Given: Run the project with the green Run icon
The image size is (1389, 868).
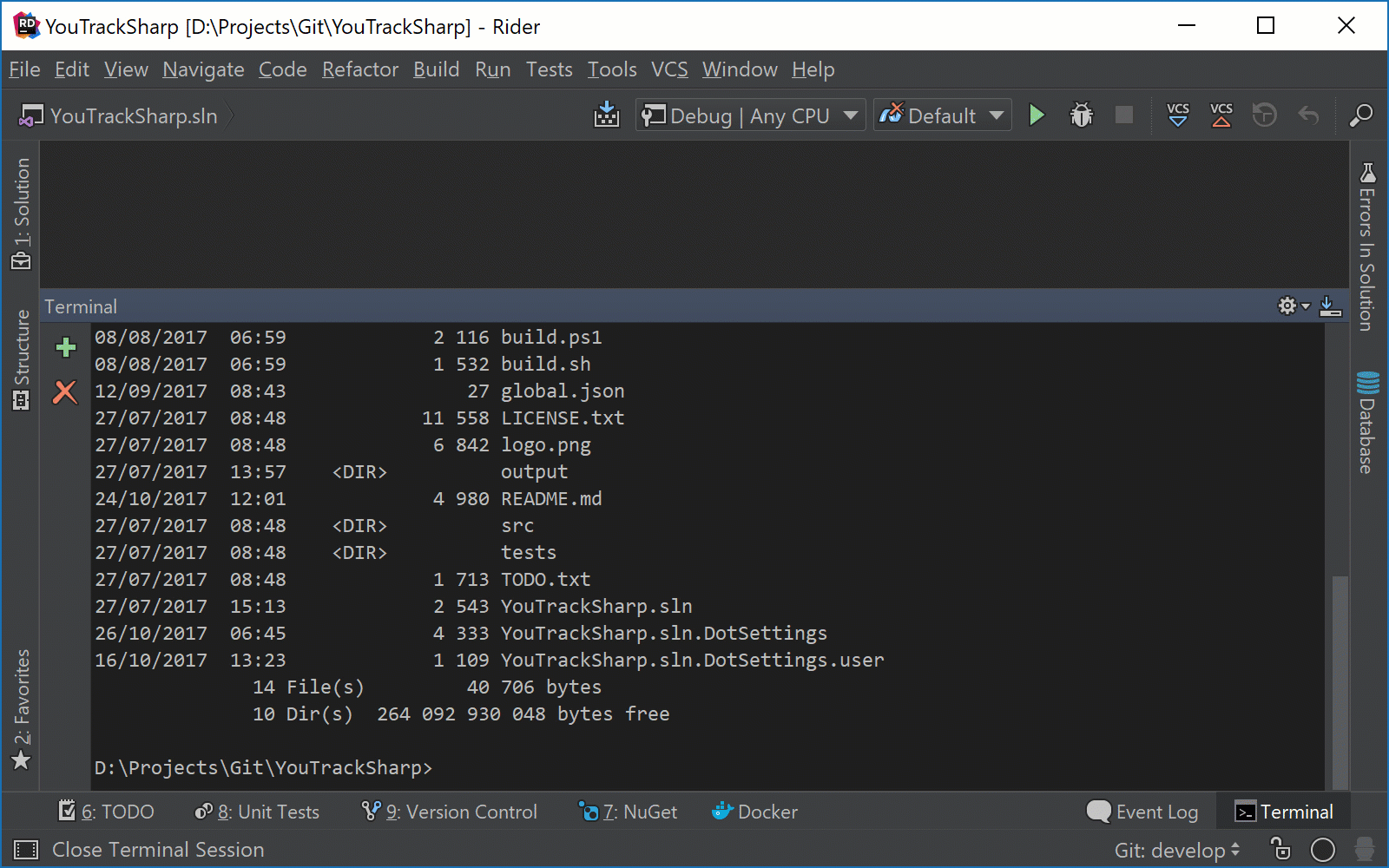Looking at the screenshot, I should [x=1037, y=115].
